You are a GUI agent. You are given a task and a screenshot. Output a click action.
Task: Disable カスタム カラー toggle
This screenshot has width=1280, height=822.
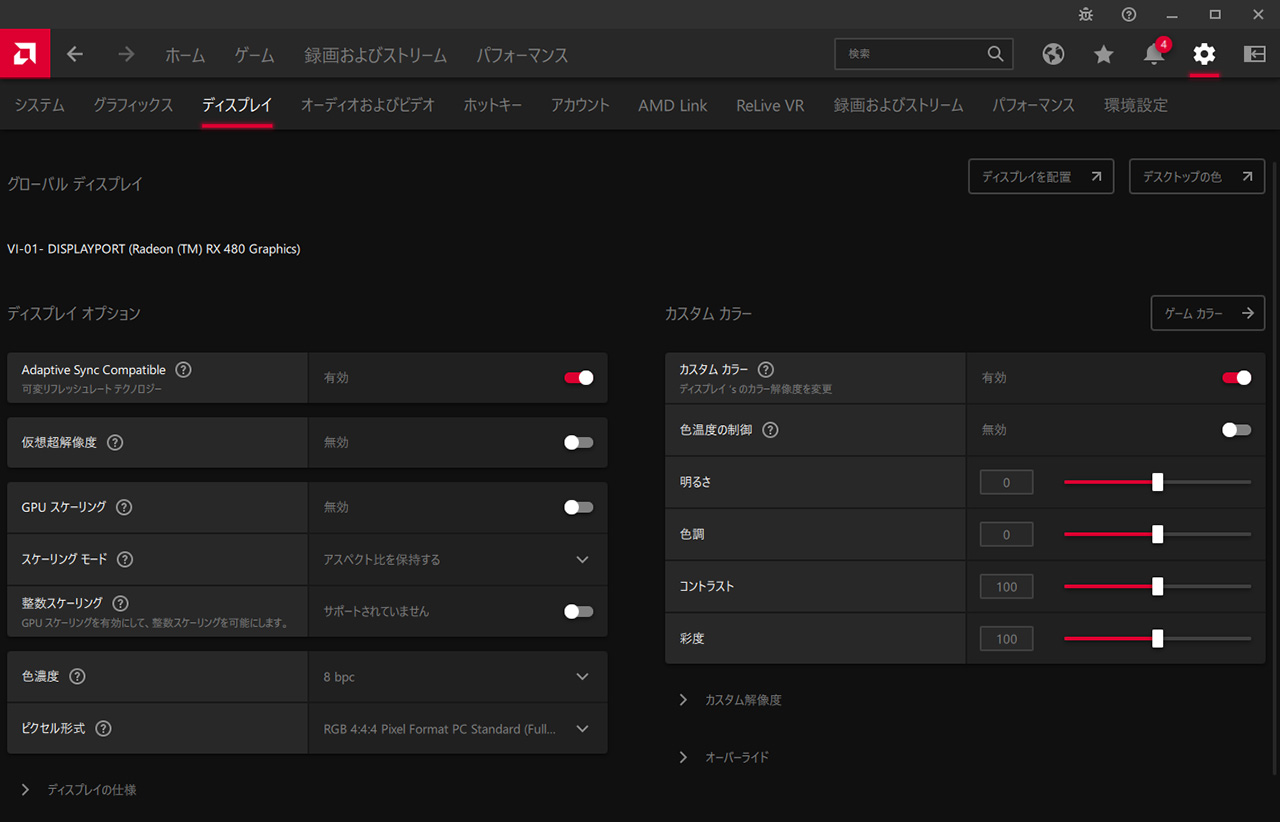coord(1237,378)
